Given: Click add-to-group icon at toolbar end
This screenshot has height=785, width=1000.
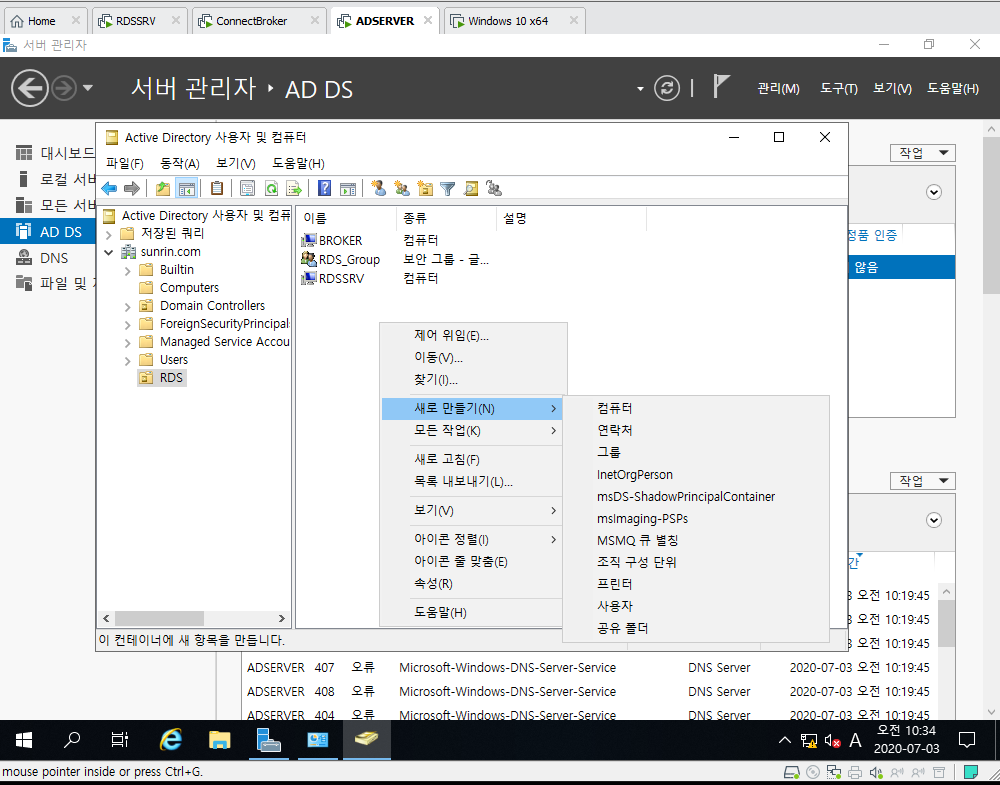Looking at the screenshot, I should (494, 189).
